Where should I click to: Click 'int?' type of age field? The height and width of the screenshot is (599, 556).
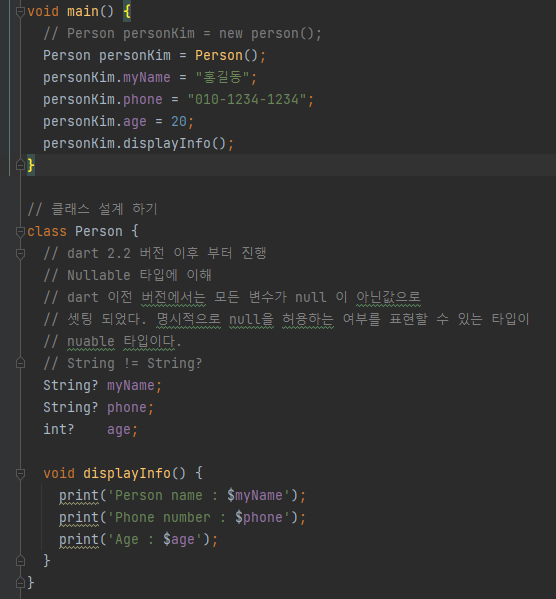(x=58, y=429)
